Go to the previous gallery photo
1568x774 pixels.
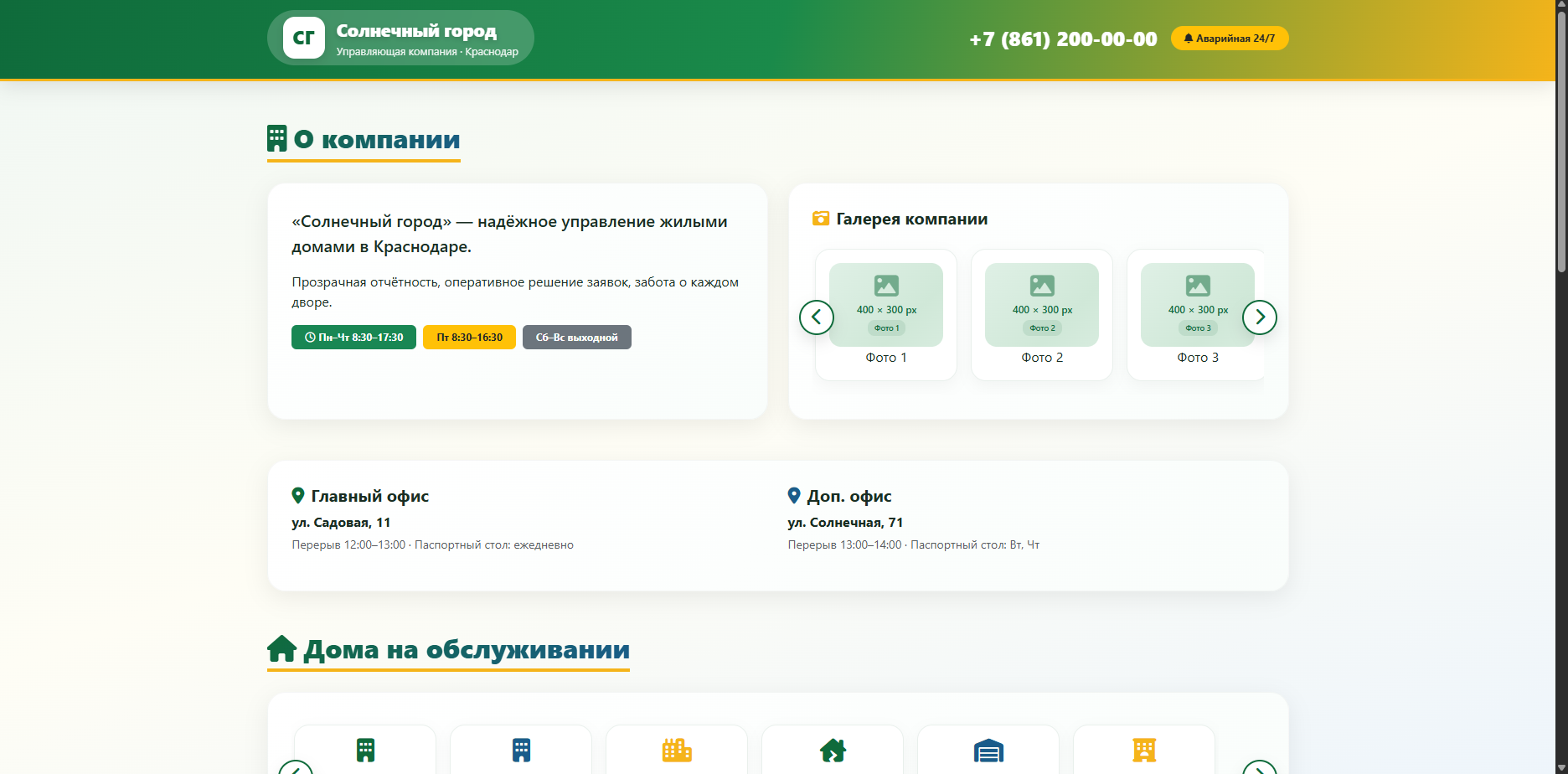coord(817,317)
